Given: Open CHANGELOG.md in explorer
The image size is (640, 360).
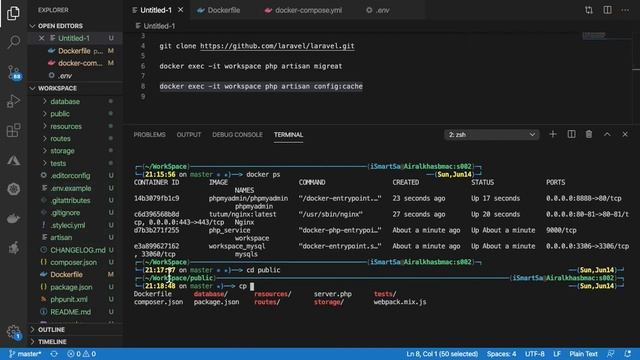Looking at the screenshot, I should pos(75,250).
